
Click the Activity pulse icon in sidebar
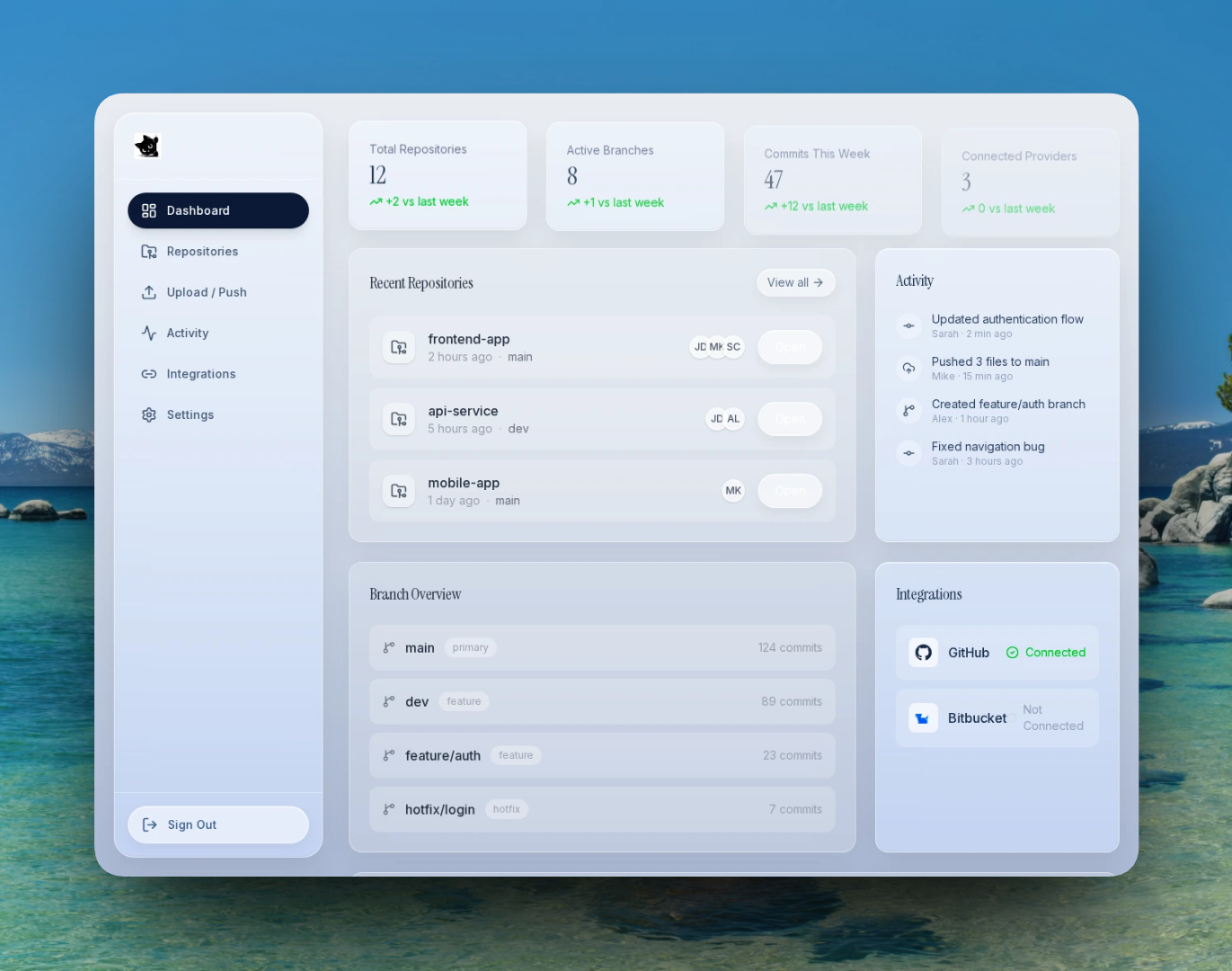149,333
